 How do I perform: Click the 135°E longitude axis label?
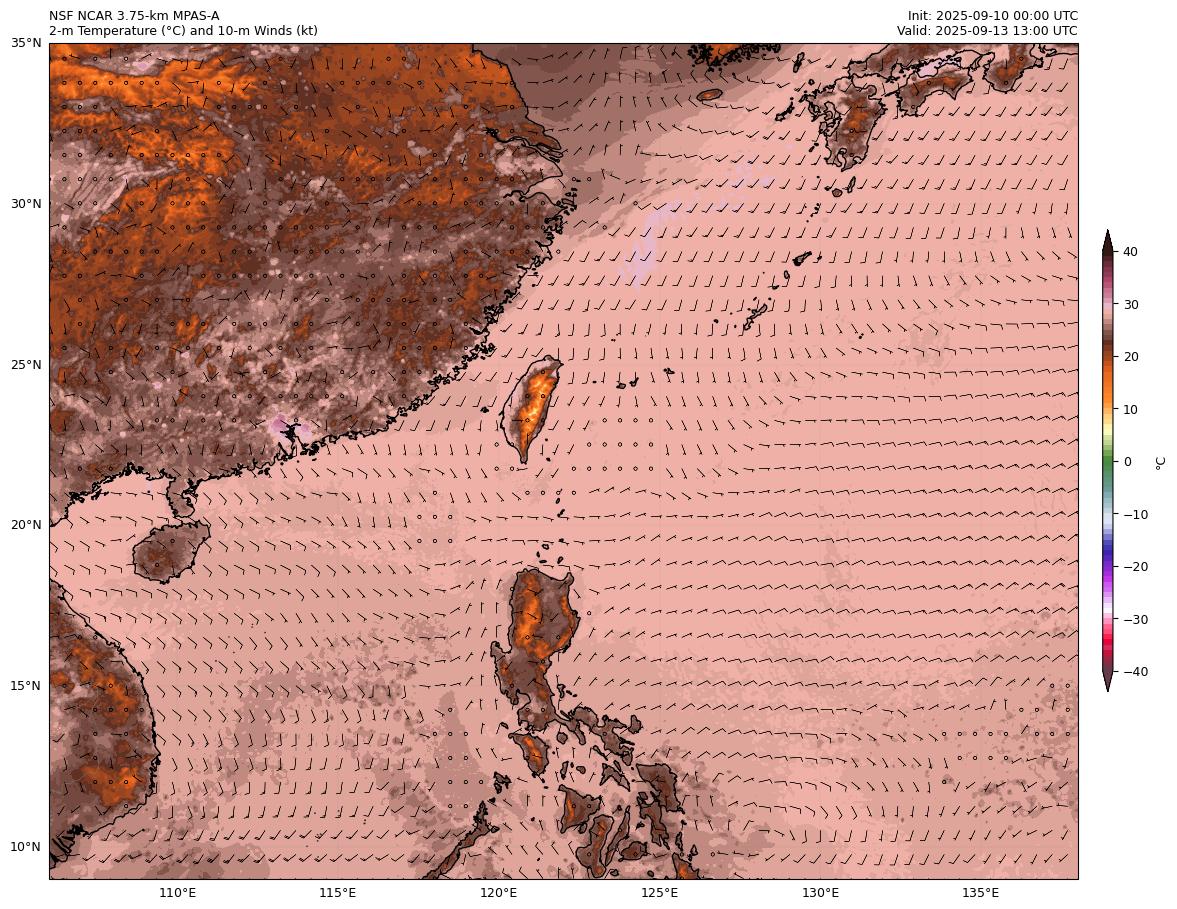tap(980, 893)
